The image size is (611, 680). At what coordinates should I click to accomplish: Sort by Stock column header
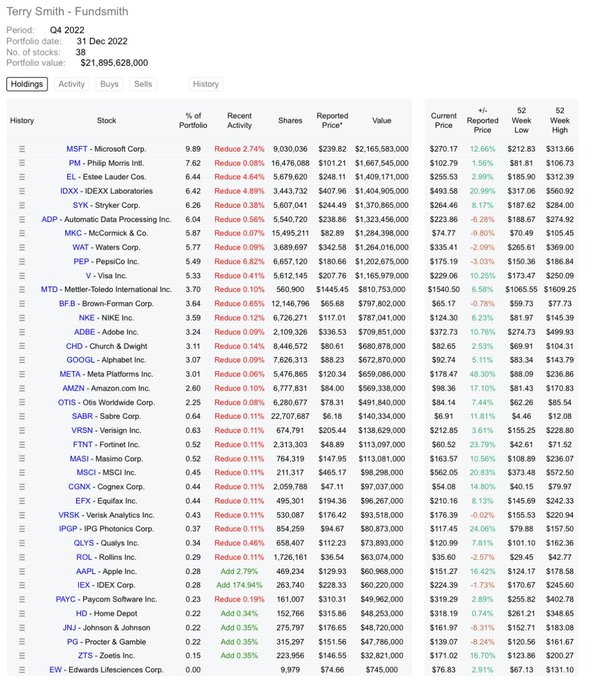106,121
